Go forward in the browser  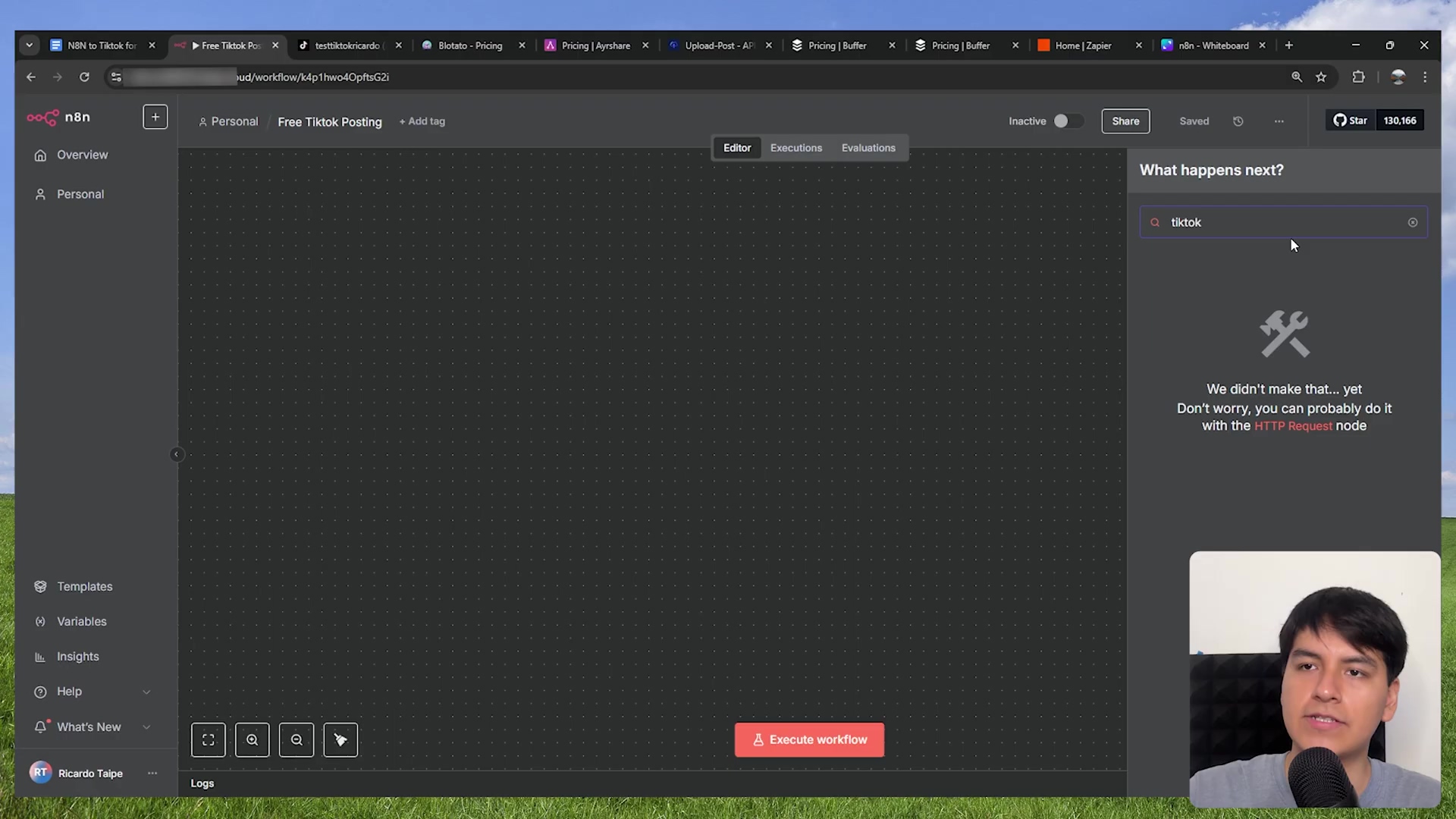click(x=58, y=77)
